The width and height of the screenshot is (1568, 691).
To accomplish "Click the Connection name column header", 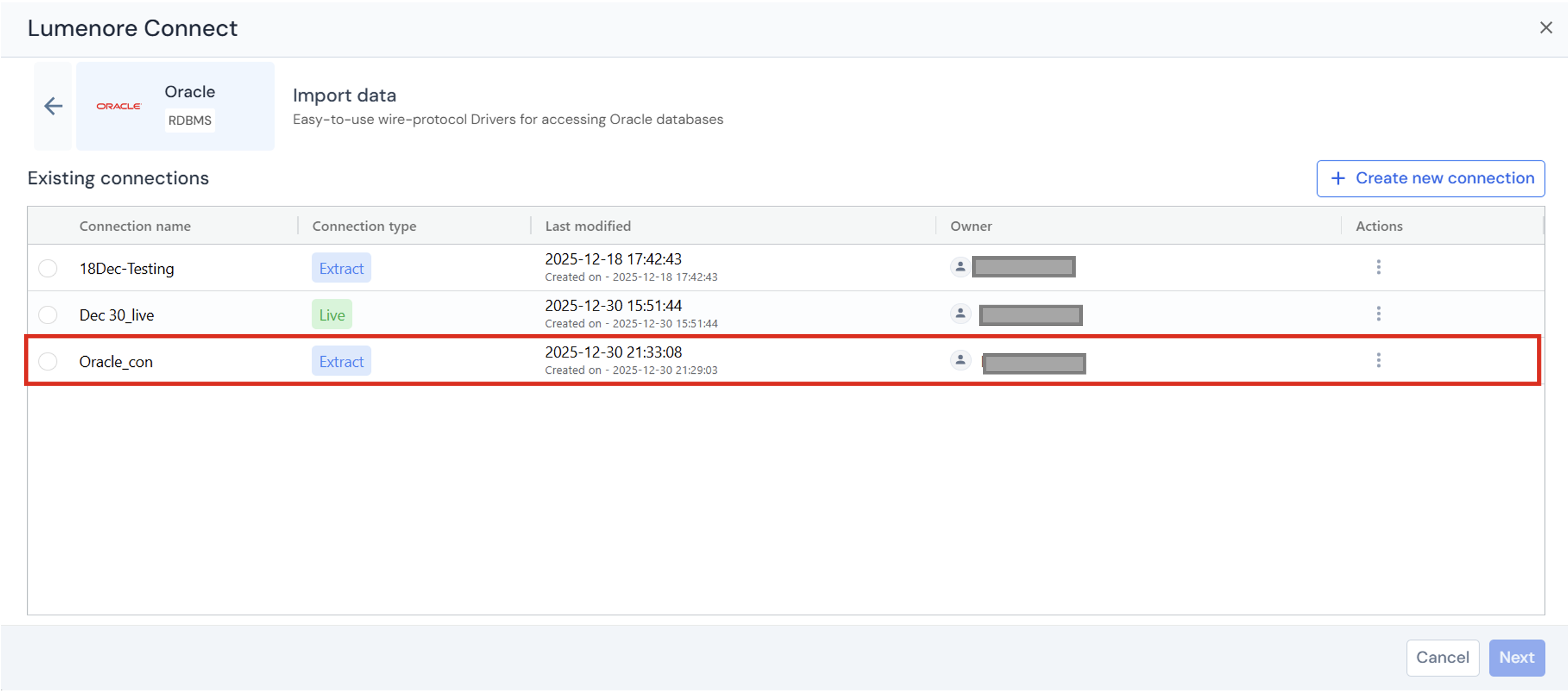I will [x=135, y=226].
